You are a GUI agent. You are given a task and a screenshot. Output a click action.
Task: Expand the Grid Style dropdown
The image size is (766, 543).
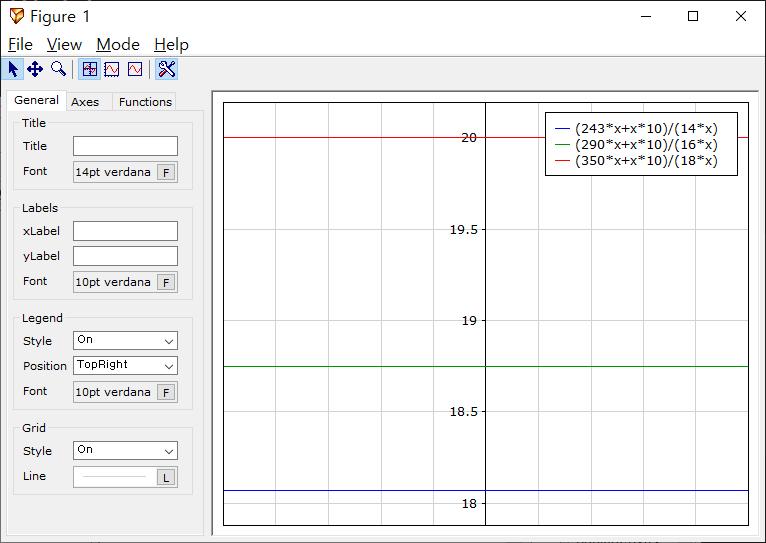click(x=125, y=451)
